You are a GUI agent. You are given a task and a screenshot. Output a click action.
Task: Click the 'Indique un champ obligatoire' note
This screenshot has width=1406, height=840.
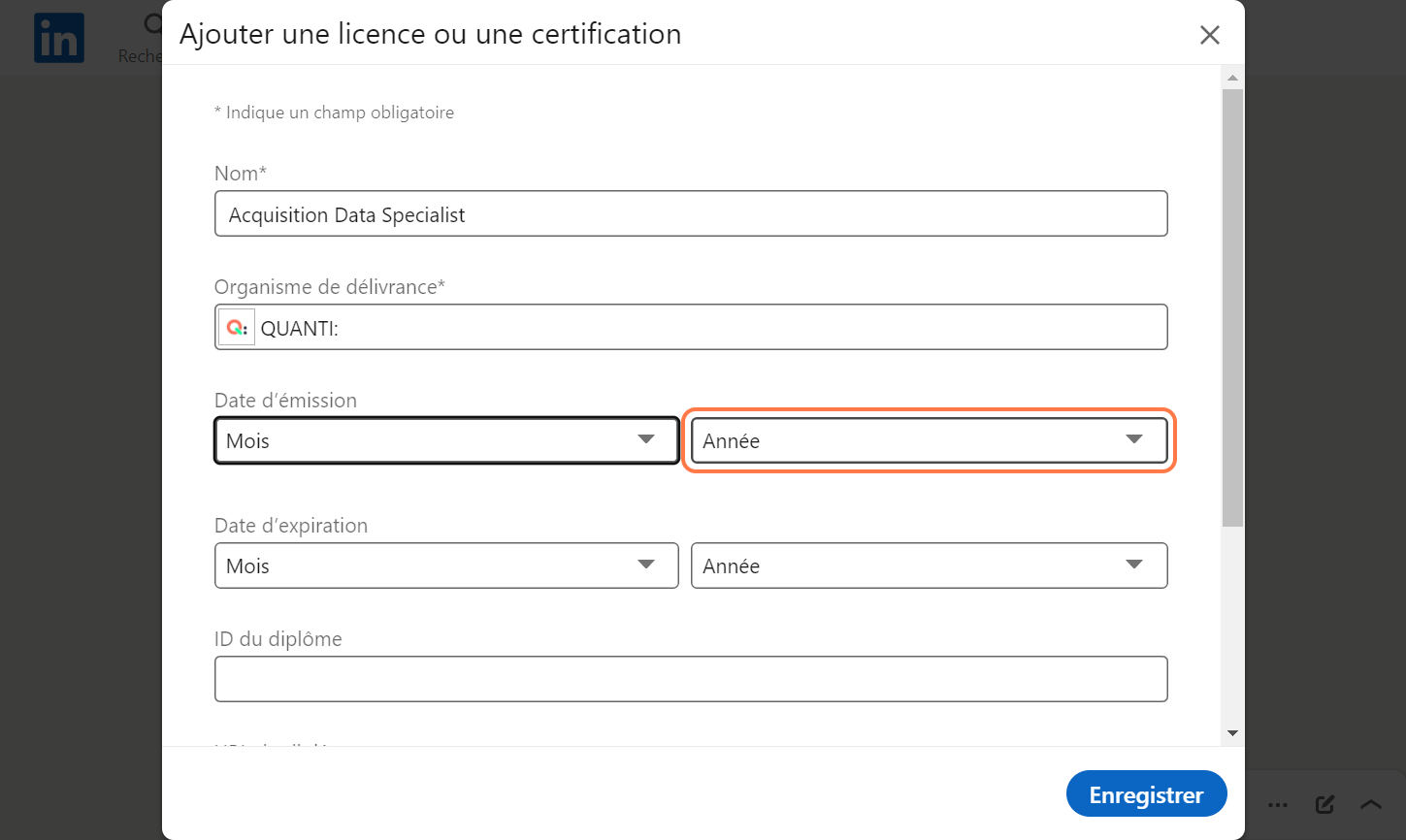pyautogui.click(x=334, y=113)
